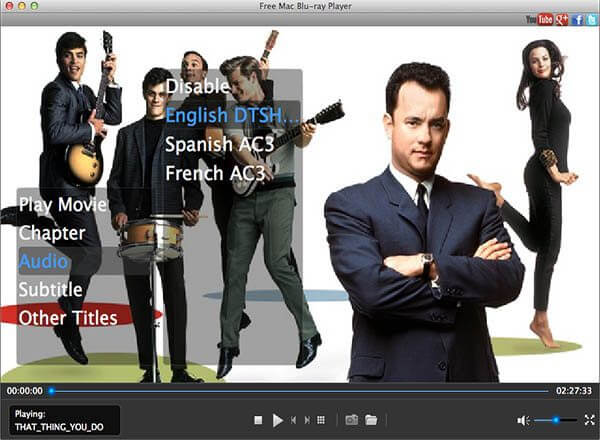
Task: Switch audio to French AC3
Action: pos(215,173)
